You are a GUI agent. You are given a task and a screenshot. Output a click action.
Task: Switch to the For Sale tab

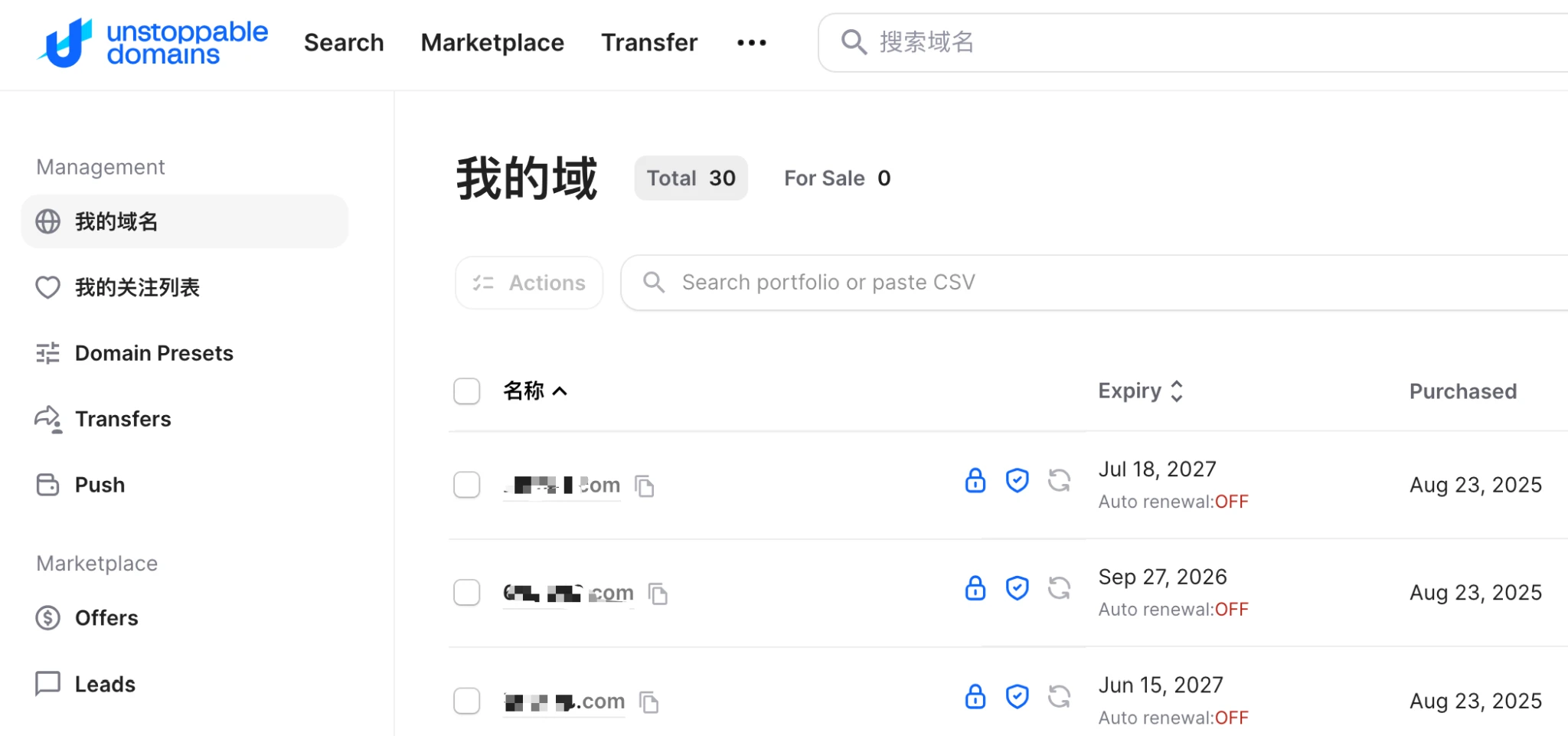[x=837, y=178]
